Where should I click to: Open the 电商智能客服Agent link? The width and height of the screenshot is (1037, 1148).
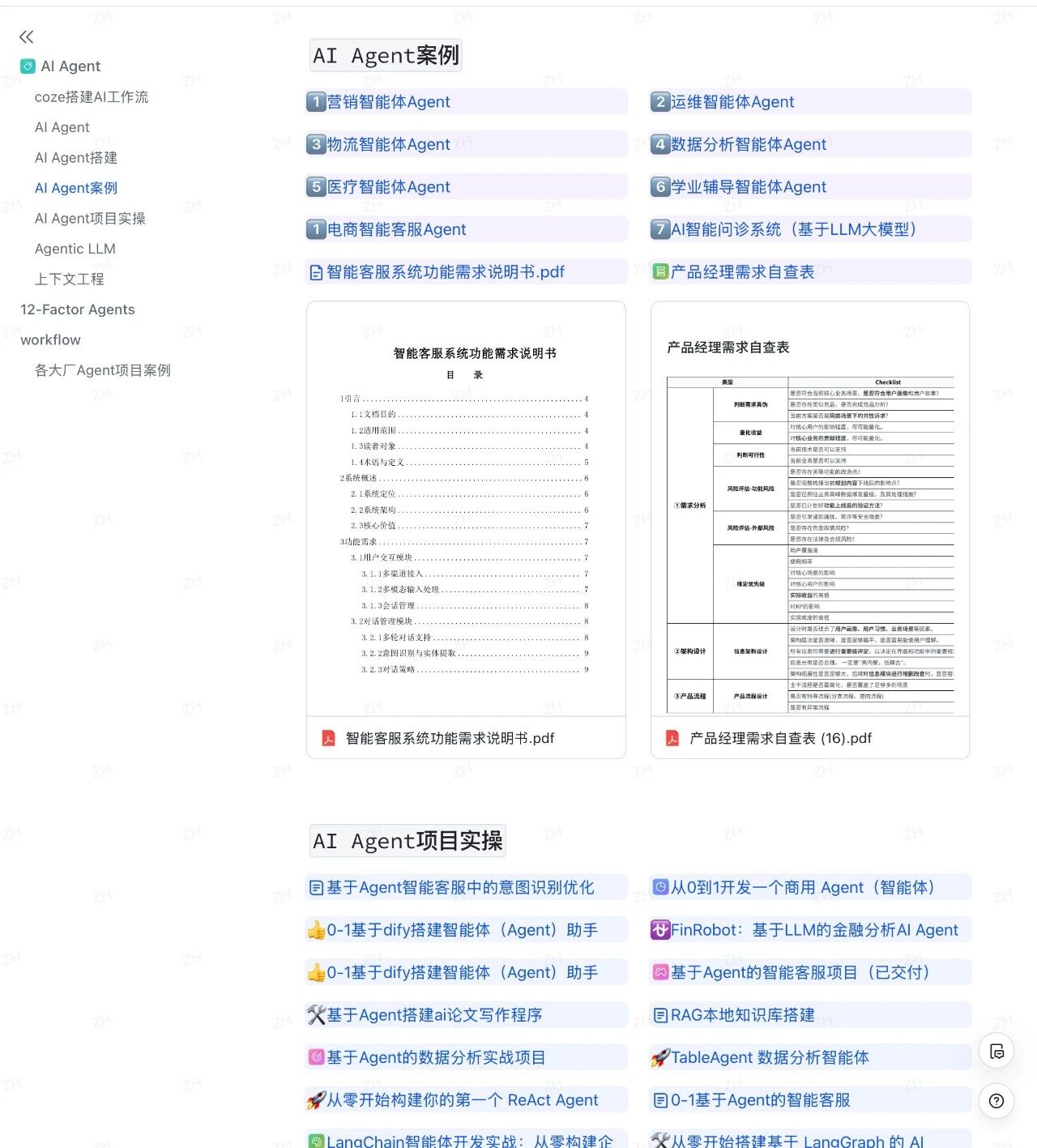pyautogui.click(x=396, y=229)
